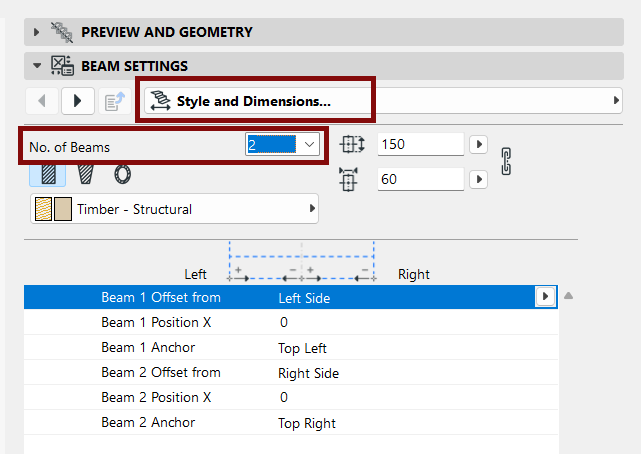Click the beam height dimension icon
The width and height of the screenshot is (641, 454).
pyautogui.click(x=352, y=144)
